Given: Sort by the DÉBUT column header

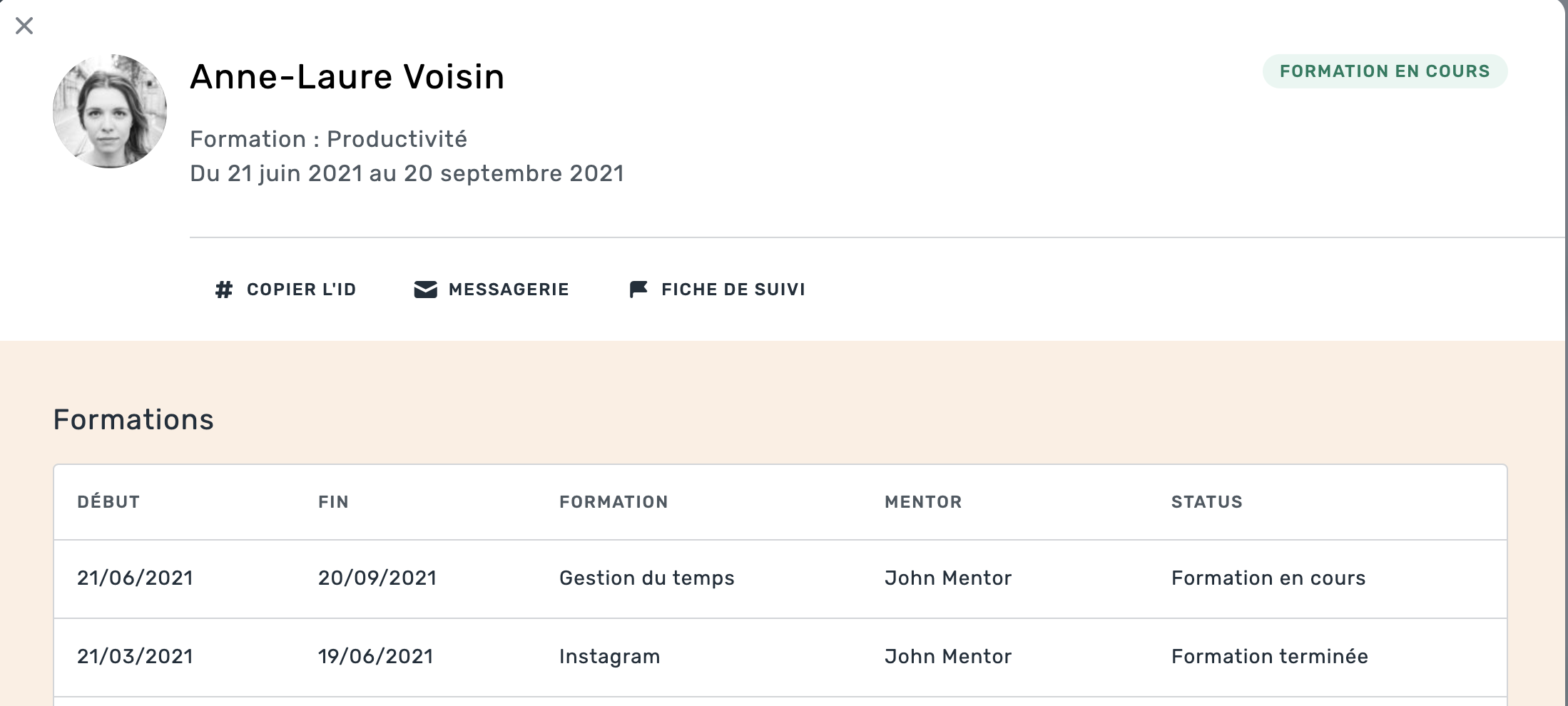Looking at the screenshot, I should pos(108,502).
